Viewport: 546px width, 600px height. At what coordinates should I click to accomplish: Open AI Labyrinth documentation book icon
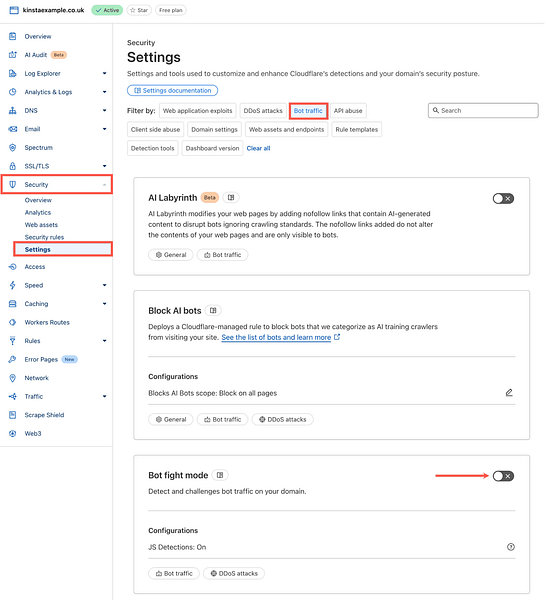click(x=231, y=197)
